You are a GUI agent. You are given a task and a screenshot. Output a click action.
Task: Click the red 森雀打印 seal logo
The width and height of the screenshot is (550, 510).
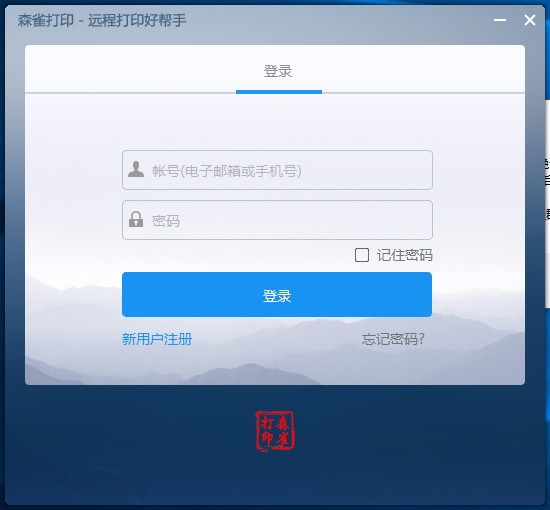point(275,431)
